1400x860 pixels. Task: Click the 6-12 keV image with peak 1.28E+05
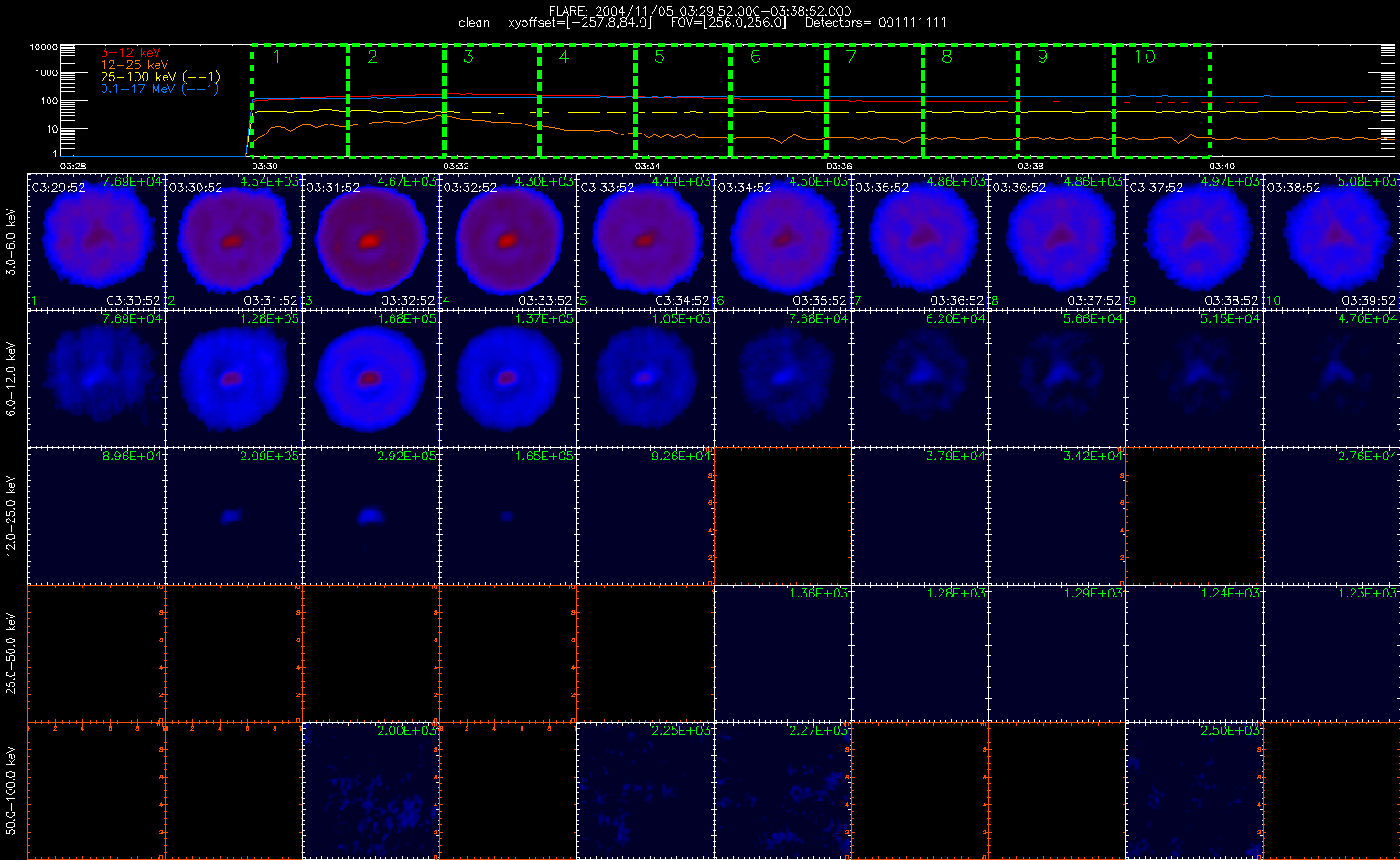point(233,378)
